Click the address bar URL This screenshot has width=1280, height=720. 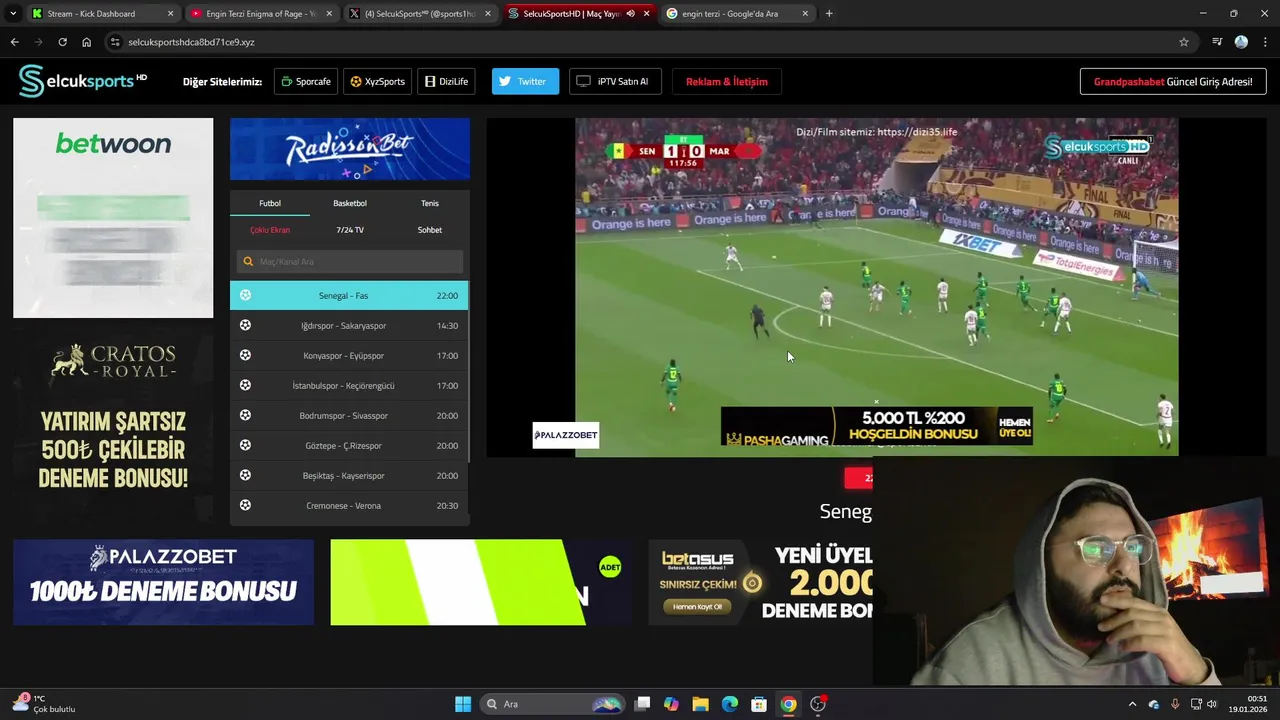(191, 42)
